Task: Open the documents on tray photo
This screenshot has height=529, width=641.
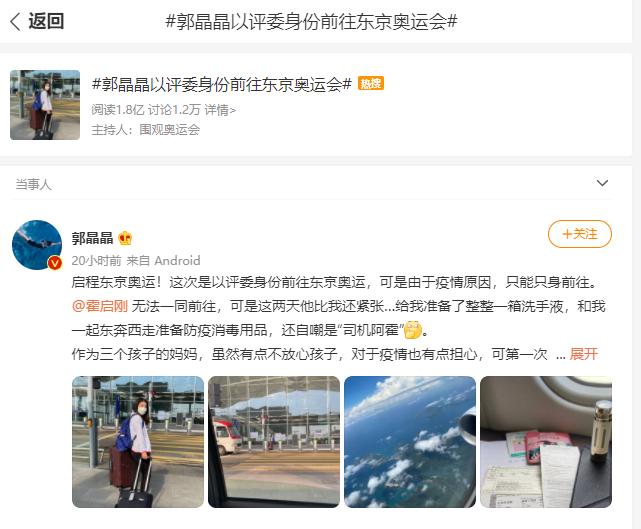Action: click(546, 442)
